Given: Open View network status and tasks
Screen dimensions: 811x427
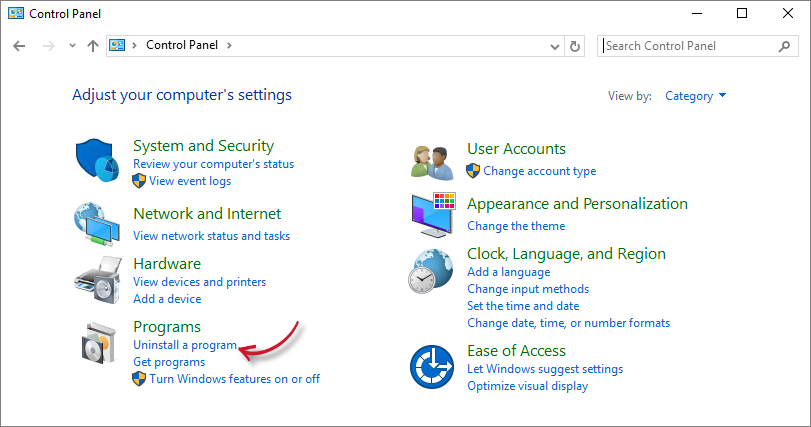Looking at the screenshot, I should coord(212,236).
